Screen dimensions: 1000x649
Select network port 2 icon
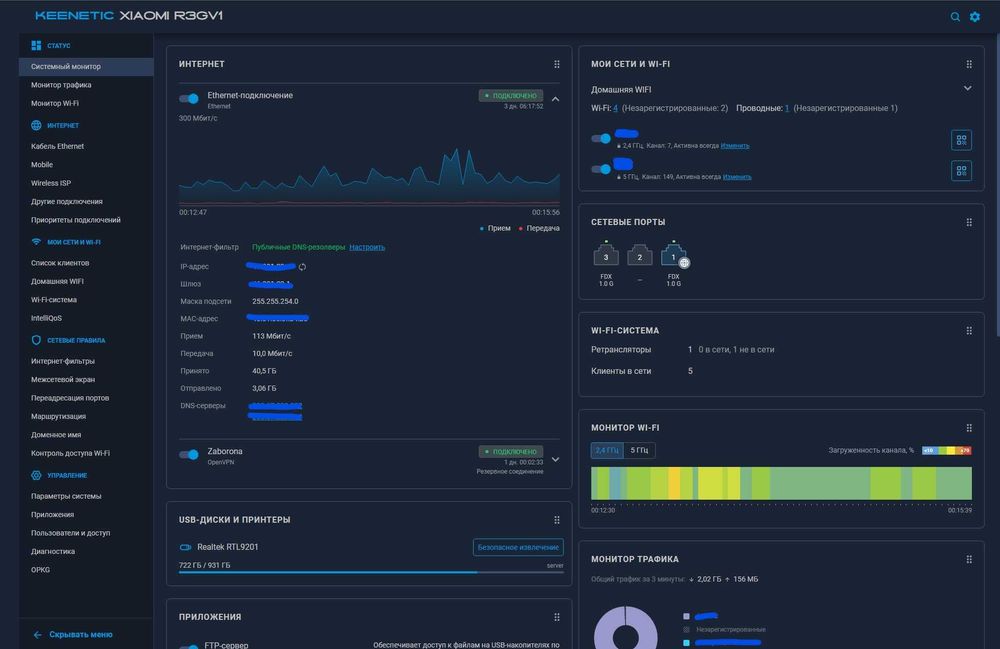pyautogui.click(x=640, y=255)
